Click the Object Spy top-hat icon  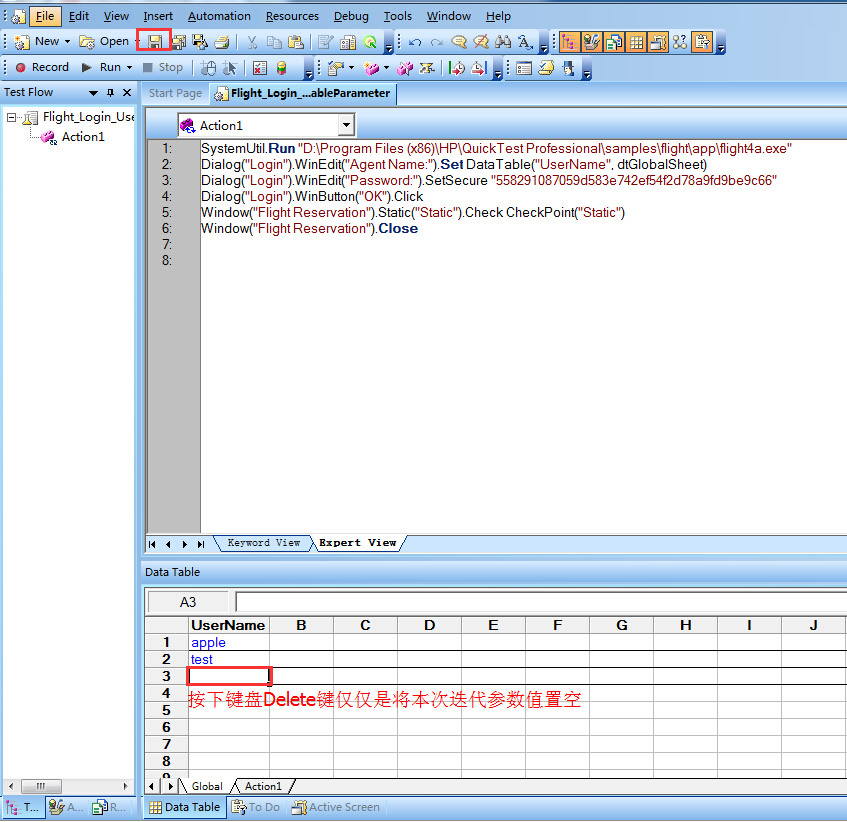[x=568, y=68]
